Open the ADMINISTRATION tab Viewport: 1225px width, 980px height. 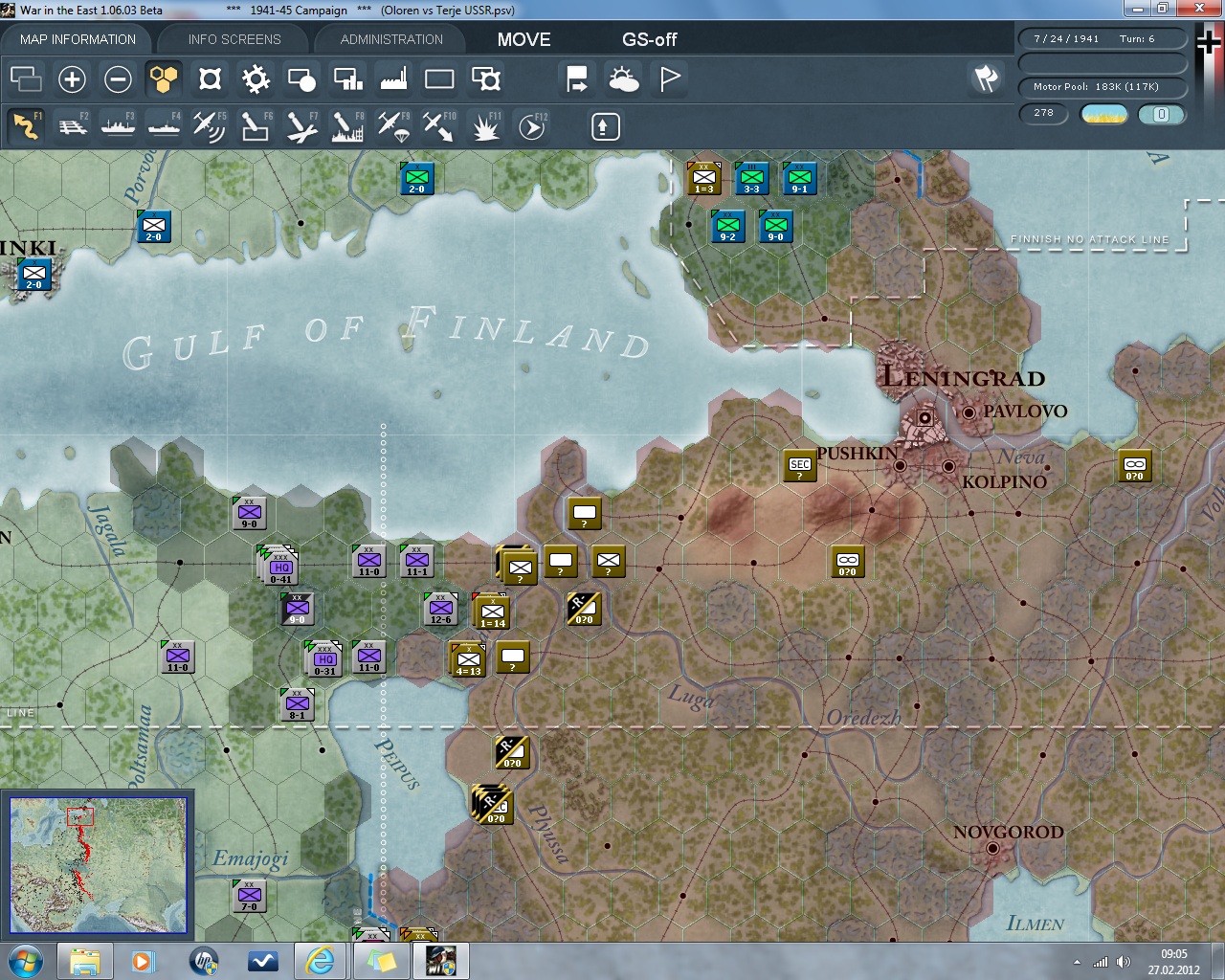tap(391, 39)
